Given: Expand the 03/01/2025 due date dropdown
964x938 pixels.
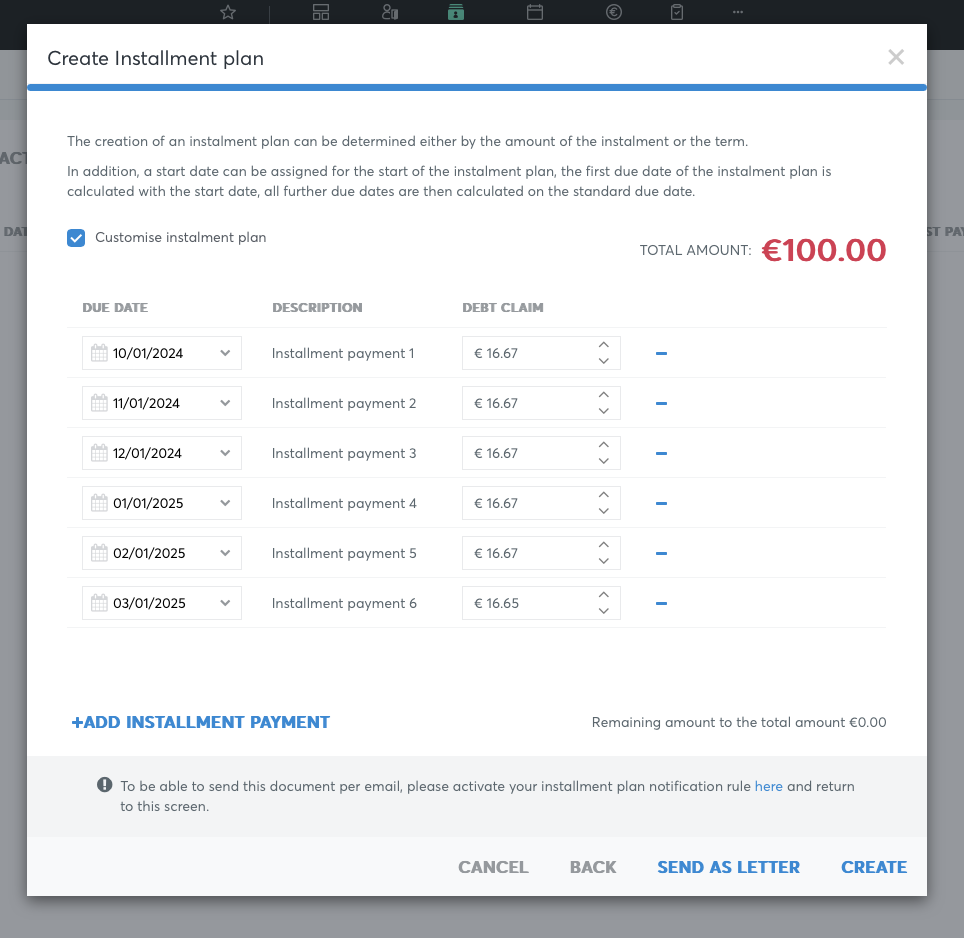Looking at the screenshot, I should pyautogui.click(x=225, y=603).
